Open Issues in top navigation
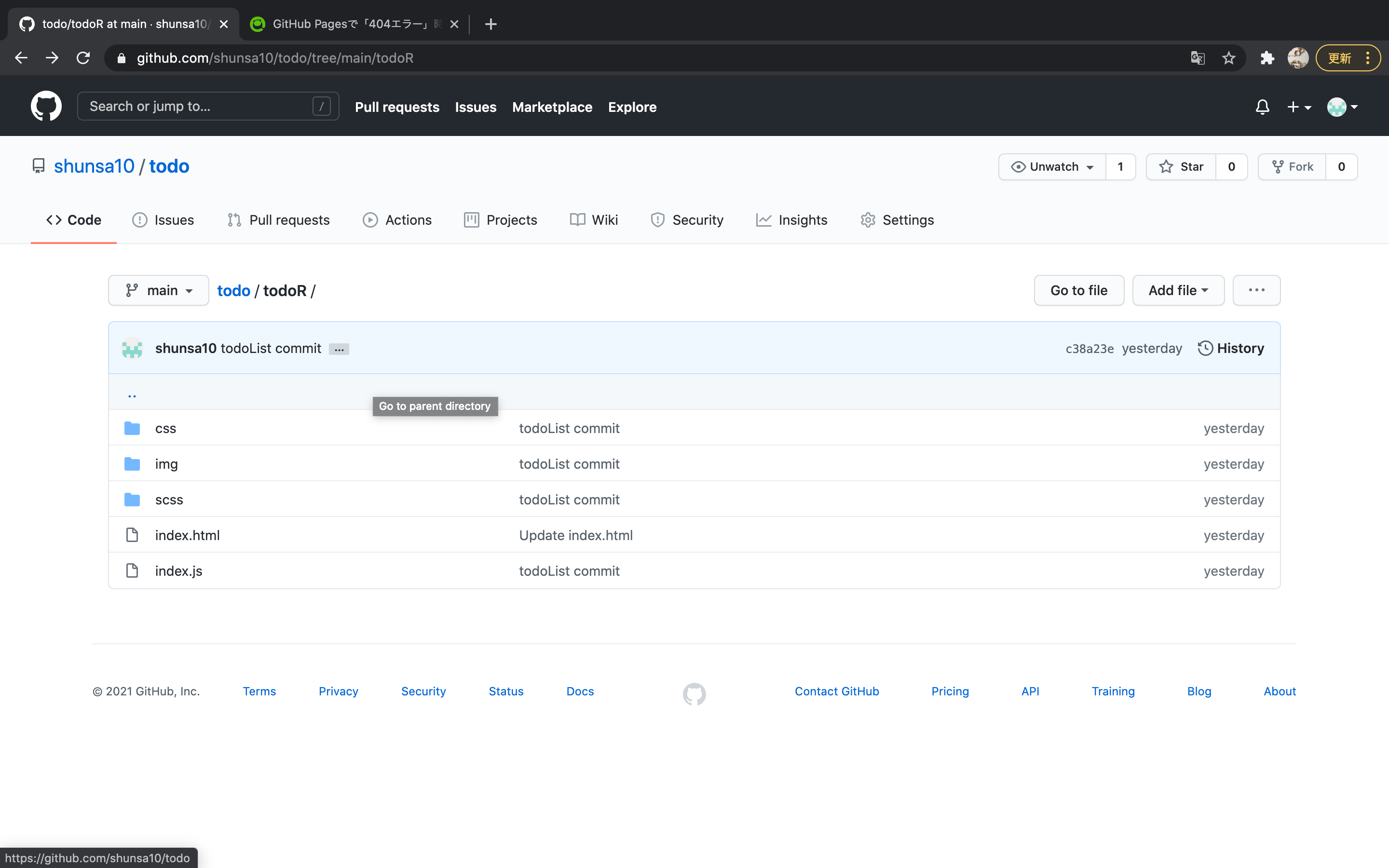 click(476, 107)
